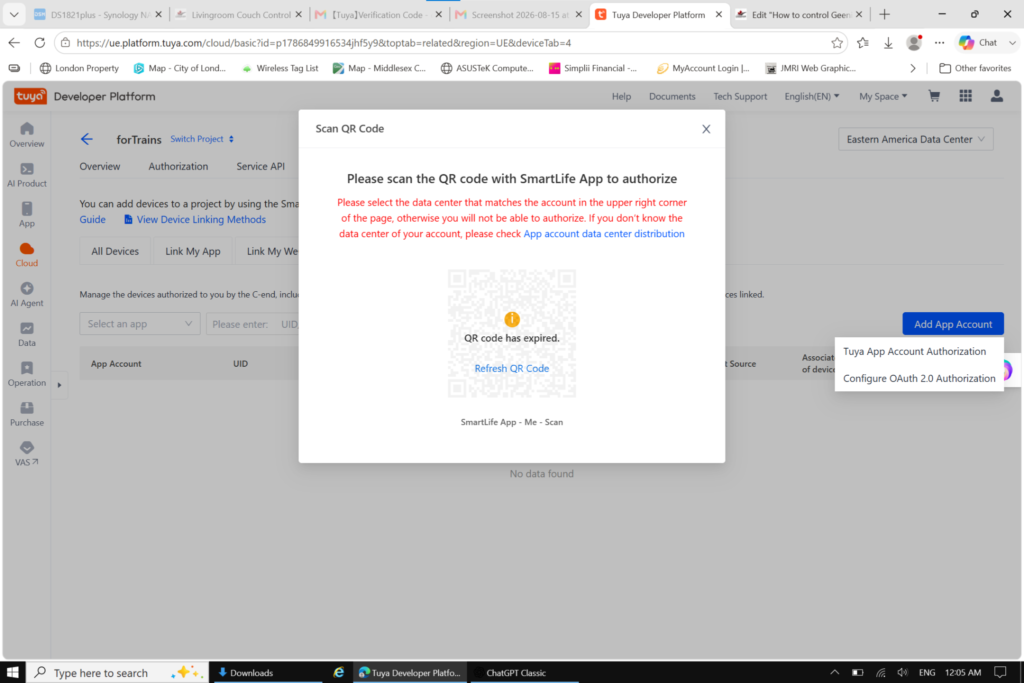
Task: Click the Add App Account button
Action: (x=953, y=324)
